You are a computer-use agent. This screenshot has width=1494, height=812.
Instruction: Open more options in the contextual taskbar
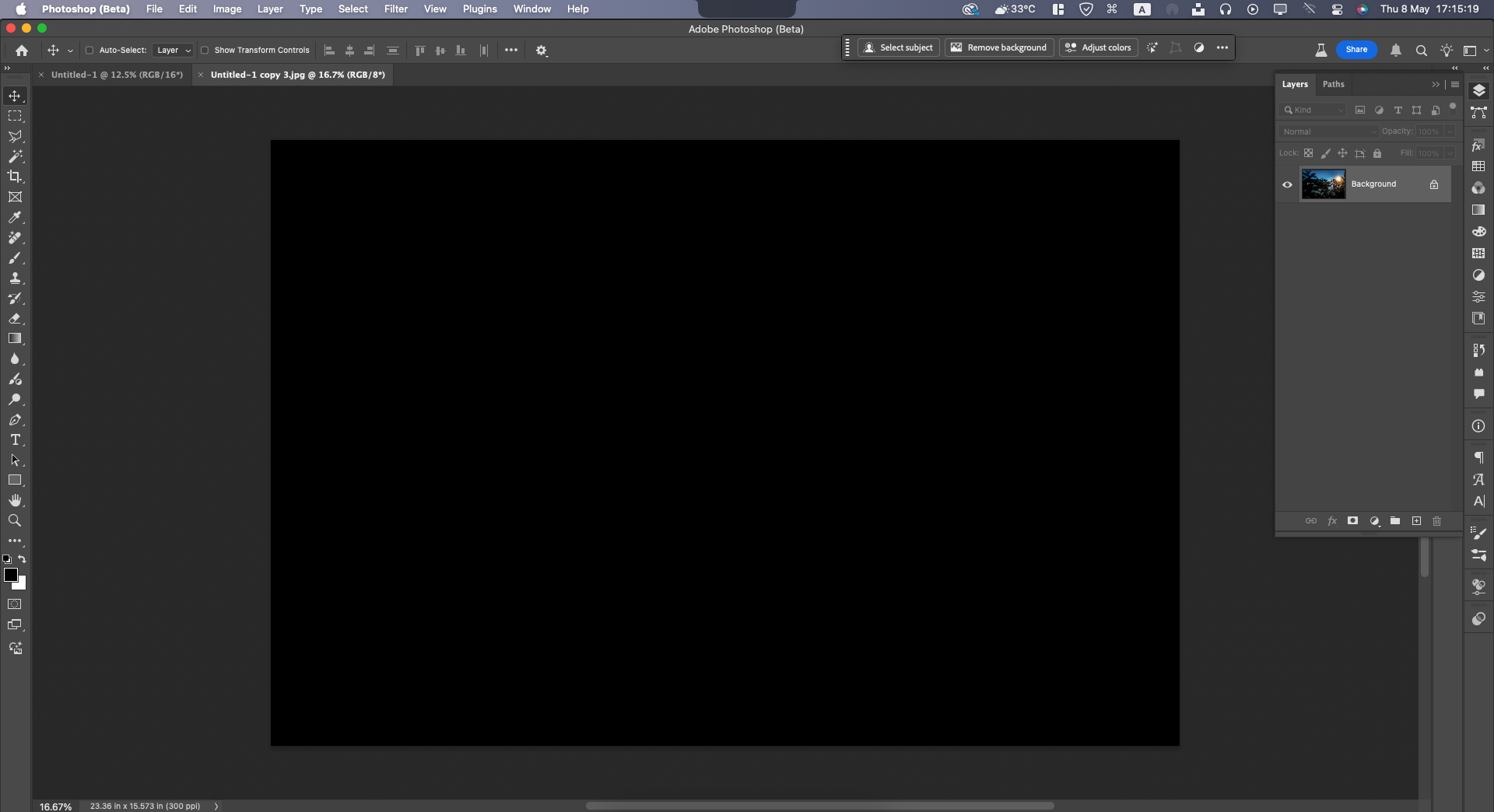(x=1222, y=48)
